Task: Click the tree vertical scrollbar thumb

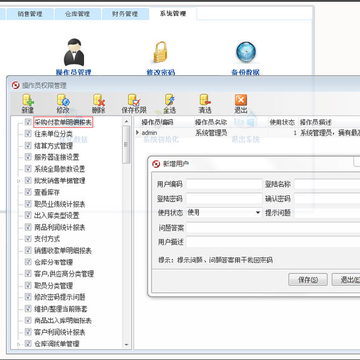Action: click(x=126, y=145)
